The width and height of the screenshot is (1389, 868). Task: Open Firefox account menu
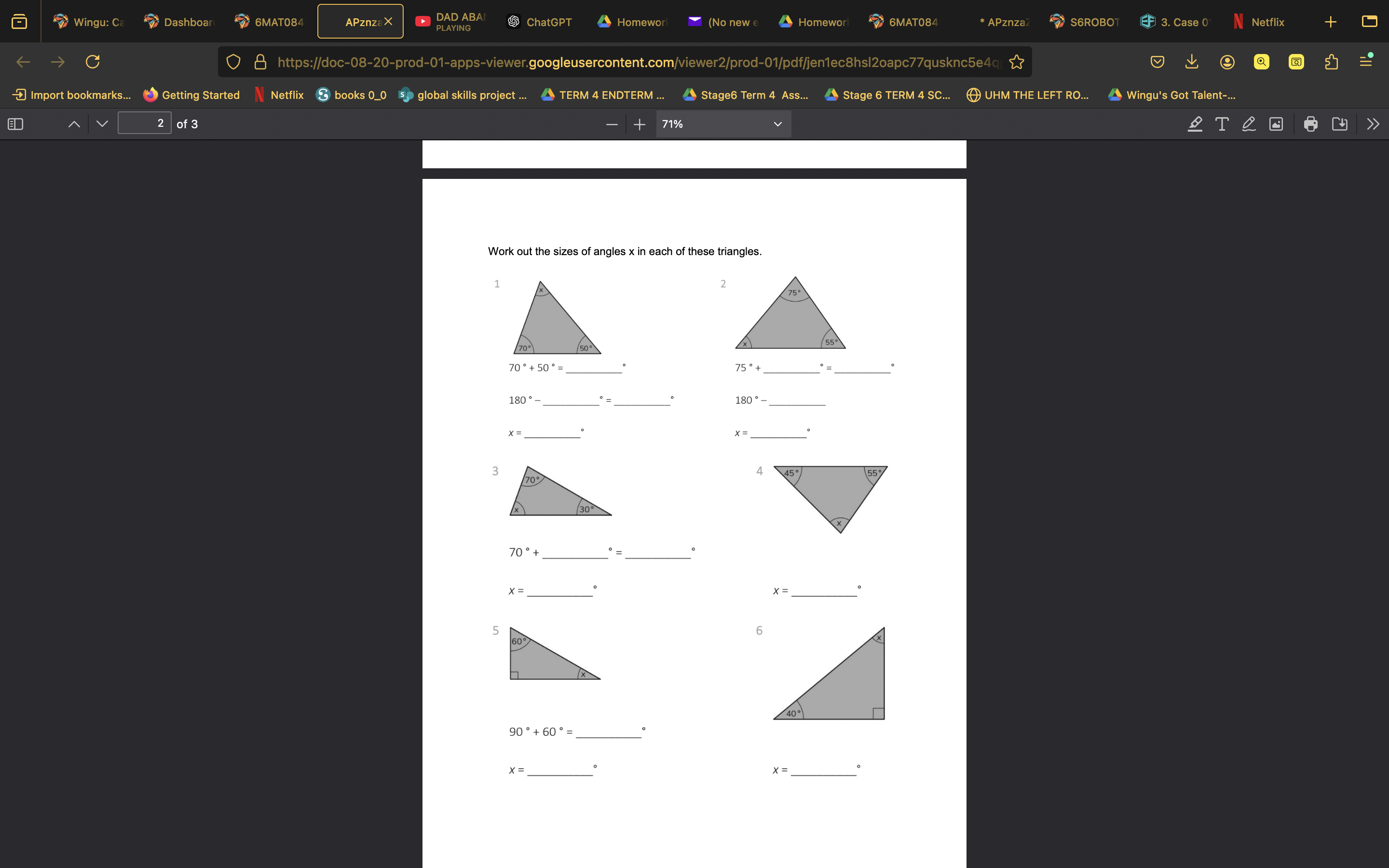coord(1227,62)
